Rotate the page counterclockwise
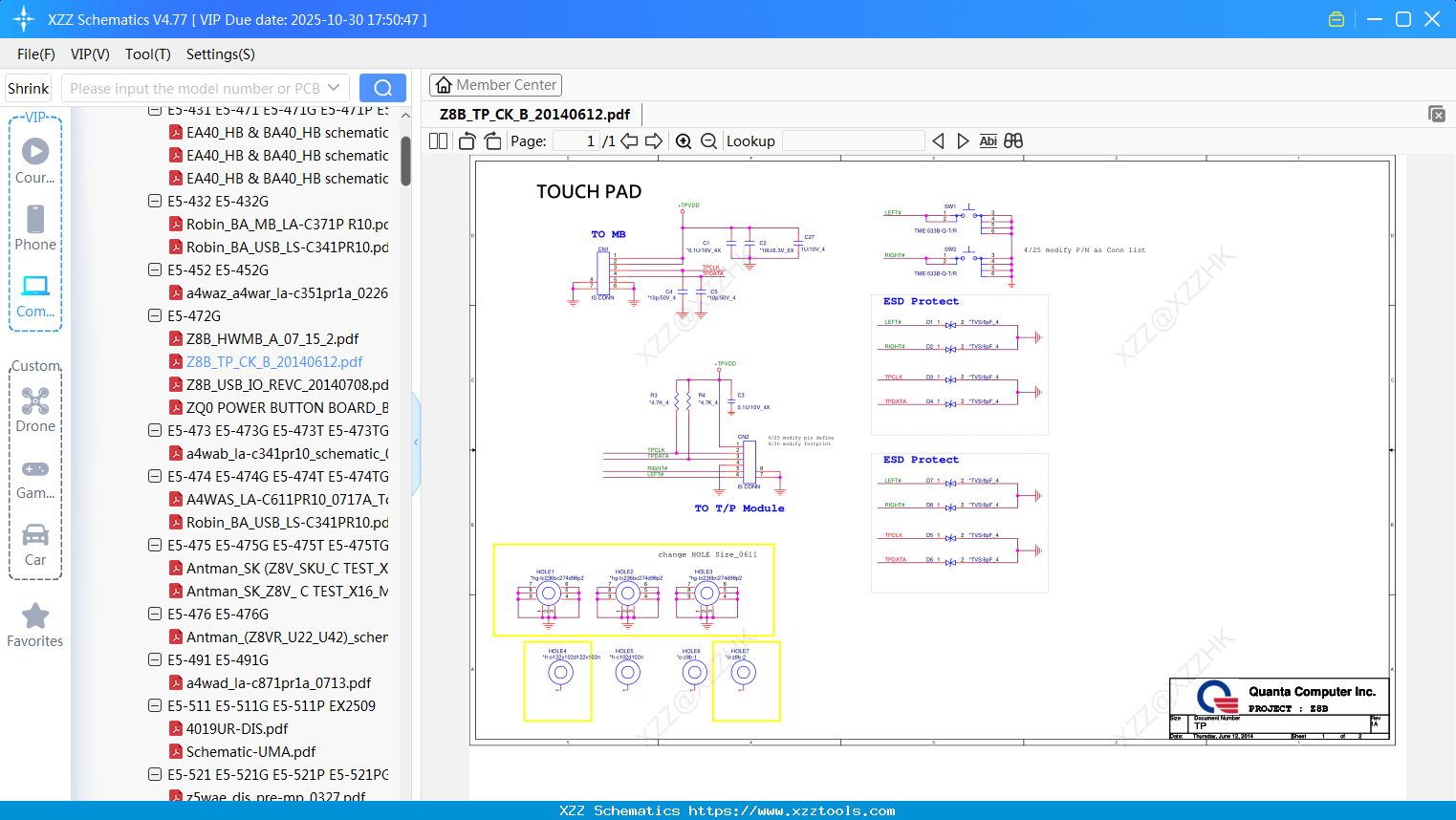This screenshot has width=1456, height=820. point(467,141)
